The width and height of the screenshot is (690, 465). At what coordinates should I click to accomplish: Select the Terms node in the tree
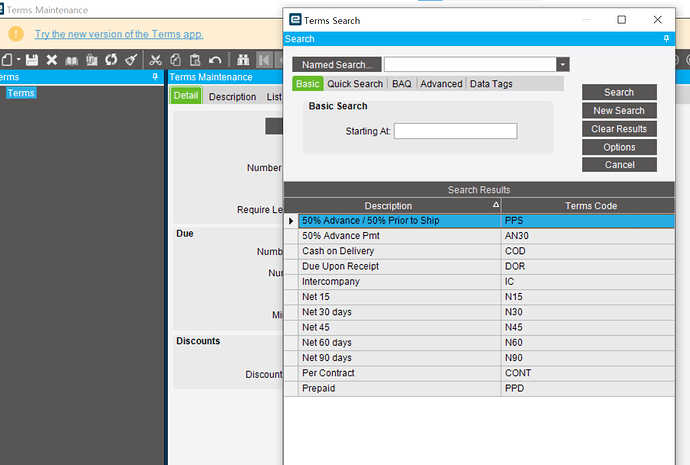(21, 93)
